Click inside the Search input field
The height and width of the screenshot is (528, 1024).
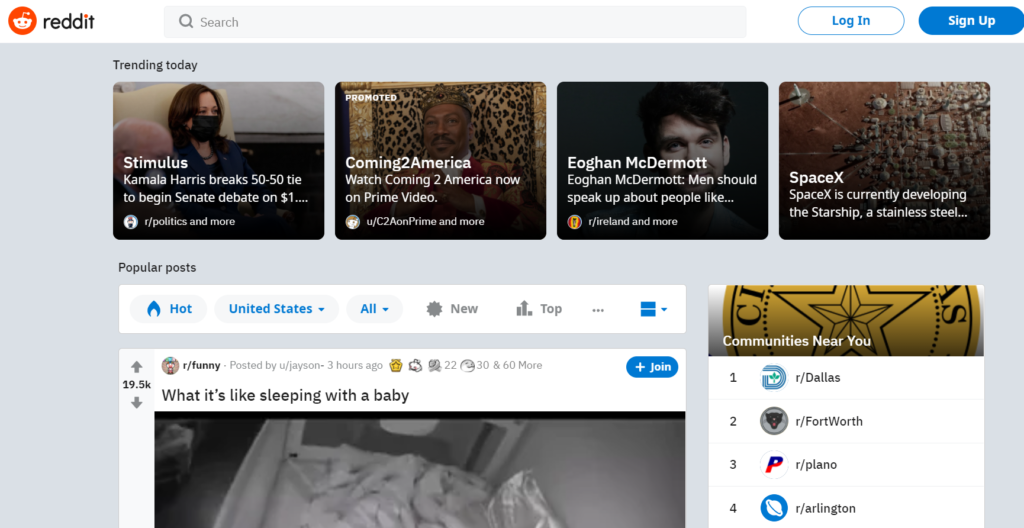[455, 22]
